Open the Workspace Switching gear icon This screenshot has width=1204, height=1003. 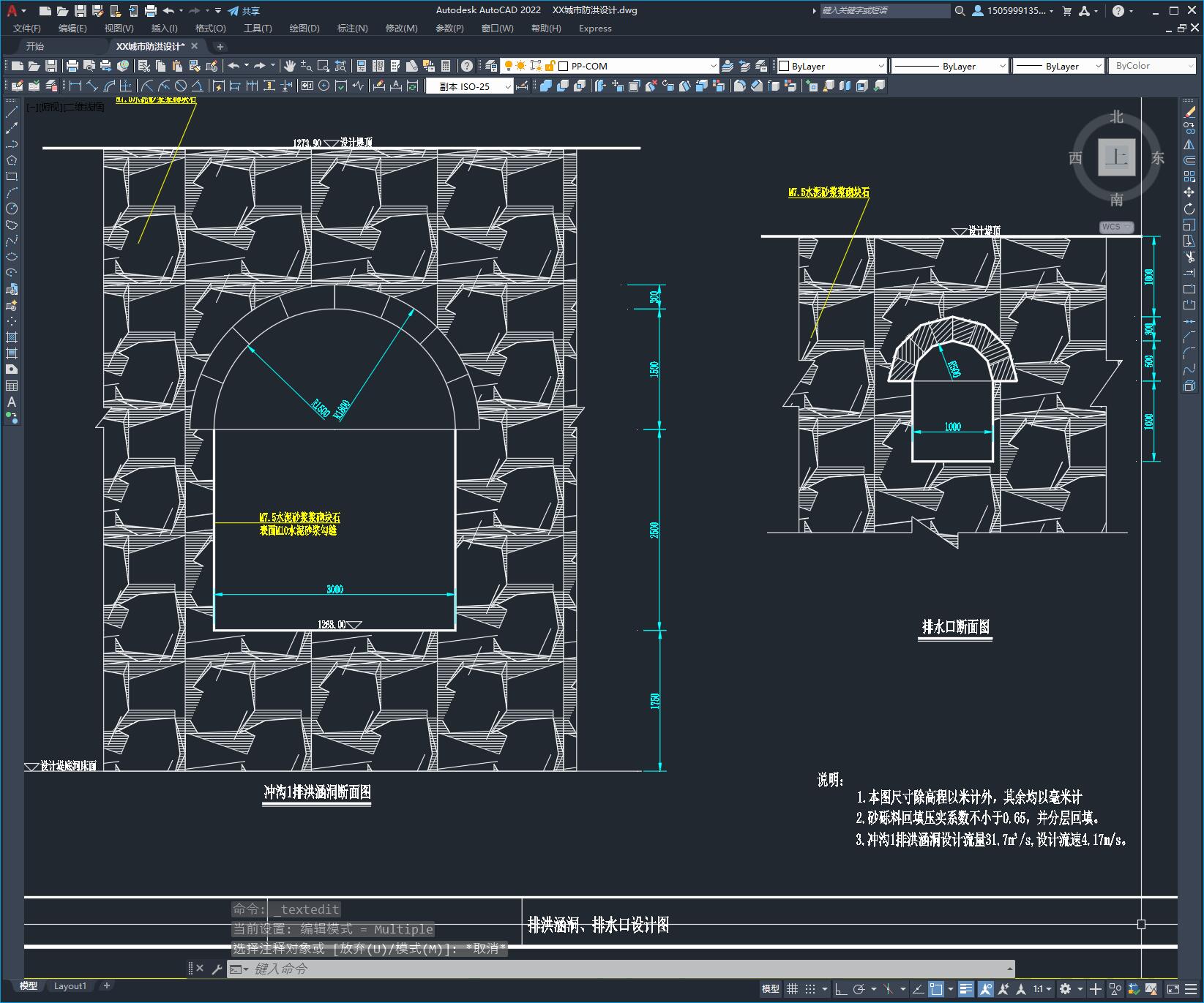tap(1066, 989)
